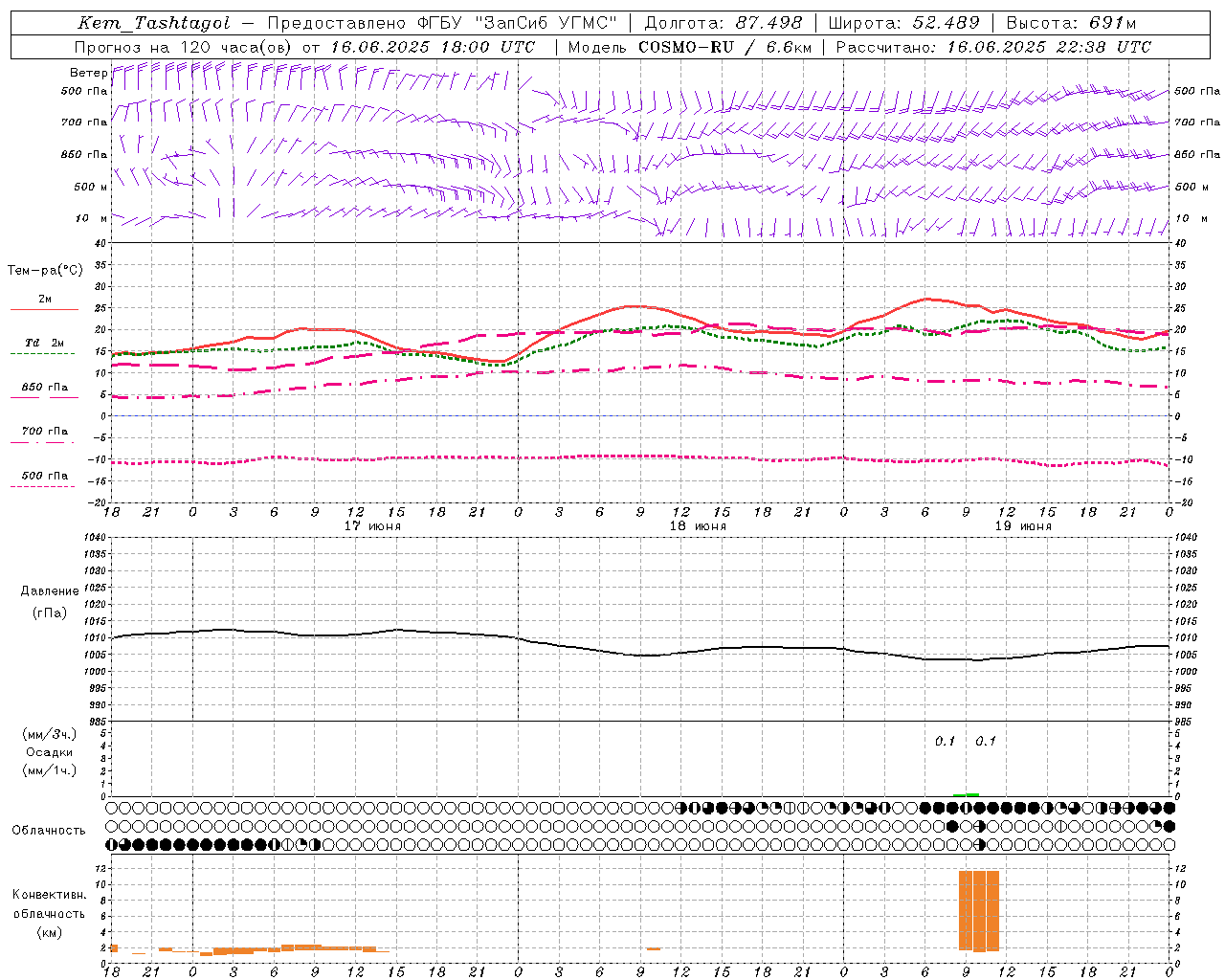Click the Облачность cloudiness row label
1225x980 pixels.
coord(49,831)
